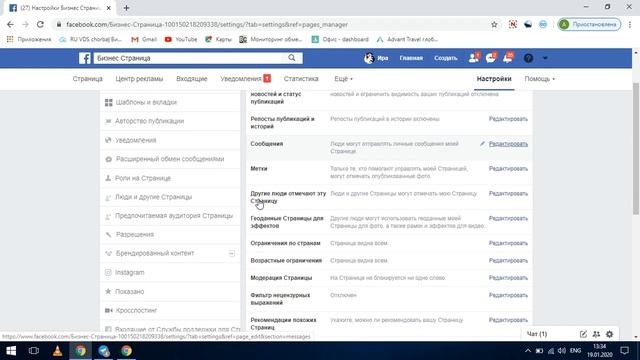Expand the Ещё dropdown menu
Screen dimensions: 640x360
(343, 79)
